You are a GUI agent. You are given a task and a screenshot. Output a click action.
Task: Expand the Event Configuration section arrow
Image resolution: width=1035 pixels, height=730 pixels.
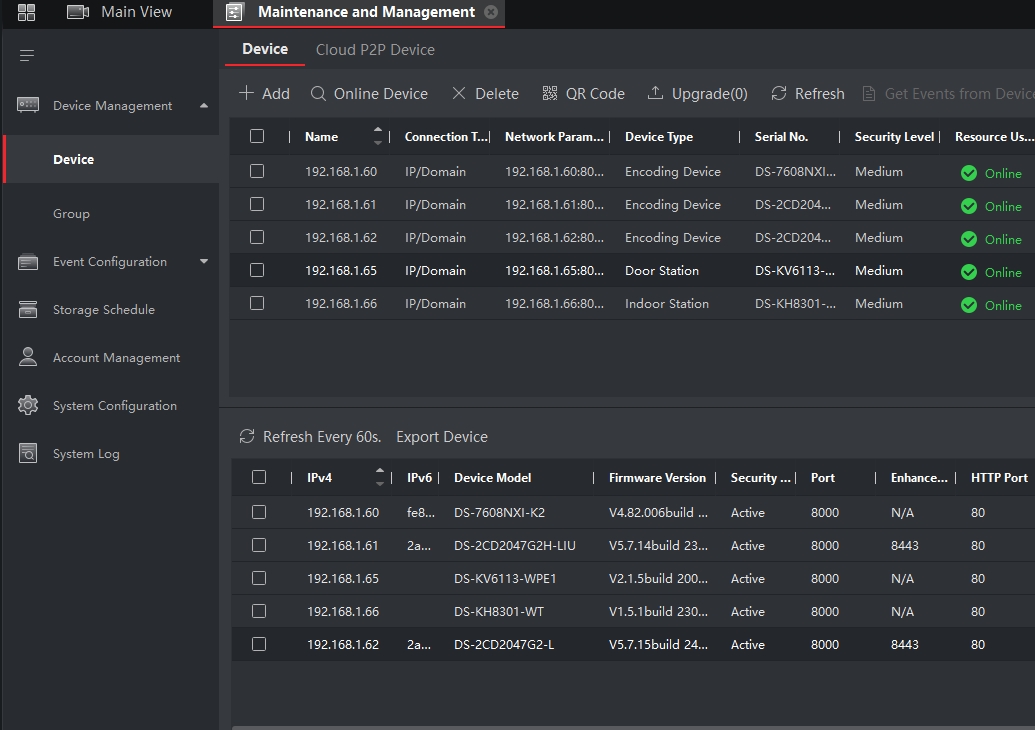click(x=204, y=262)
